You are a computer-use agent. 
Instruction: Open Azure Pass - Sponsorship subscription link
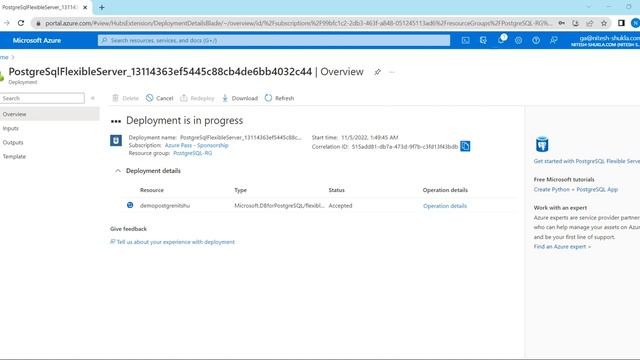coord(196,145)
